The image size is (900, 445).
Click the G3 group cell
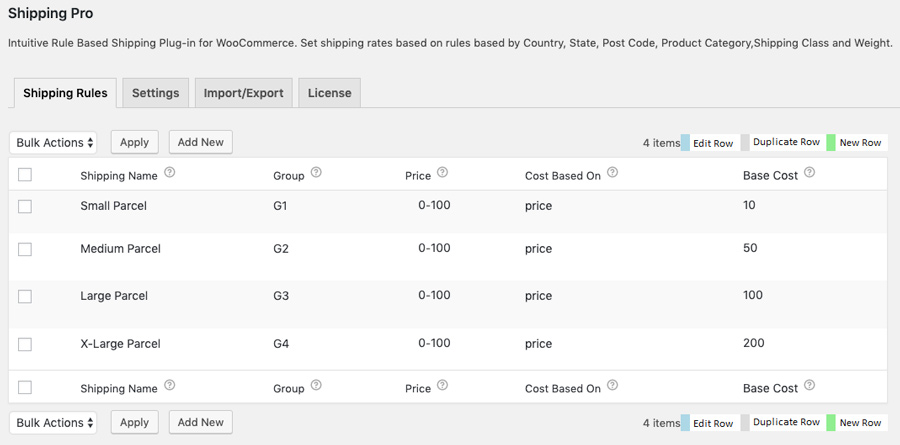281,296
